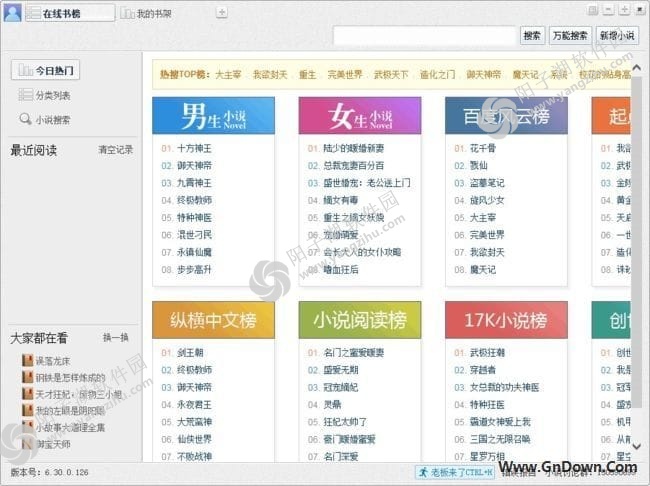Open novel 名门之蜜爱暖妻
Image resolution: width=650 pixels, height=486 pixels.
click(354, 352)
